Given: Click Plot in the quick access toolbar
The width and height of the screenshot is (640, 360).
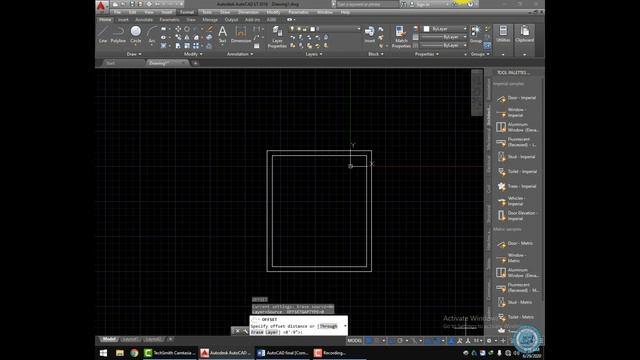Looking at the screenshot, I should [x=149, y=4].
